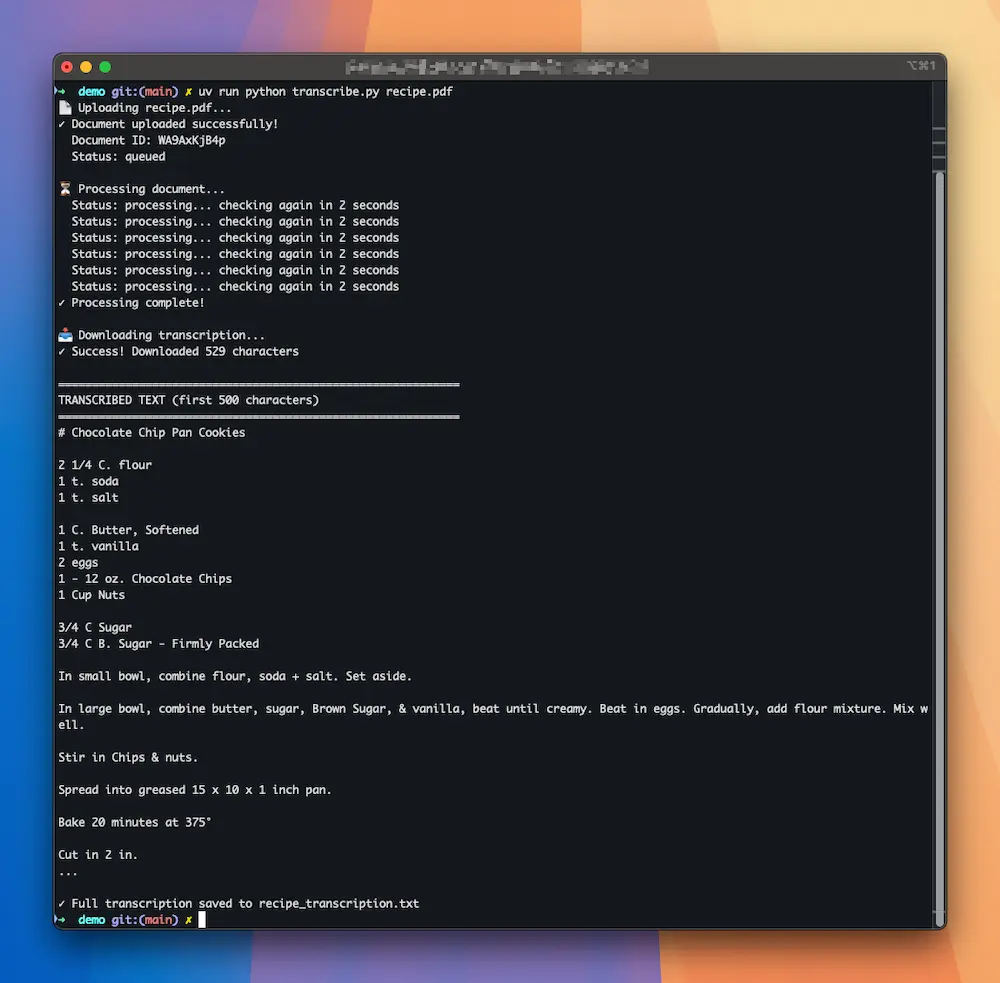Screen dimensions: 1000x983
Task: Click the checkmark before Full transcription saved
Action: (x=62, y=903)
